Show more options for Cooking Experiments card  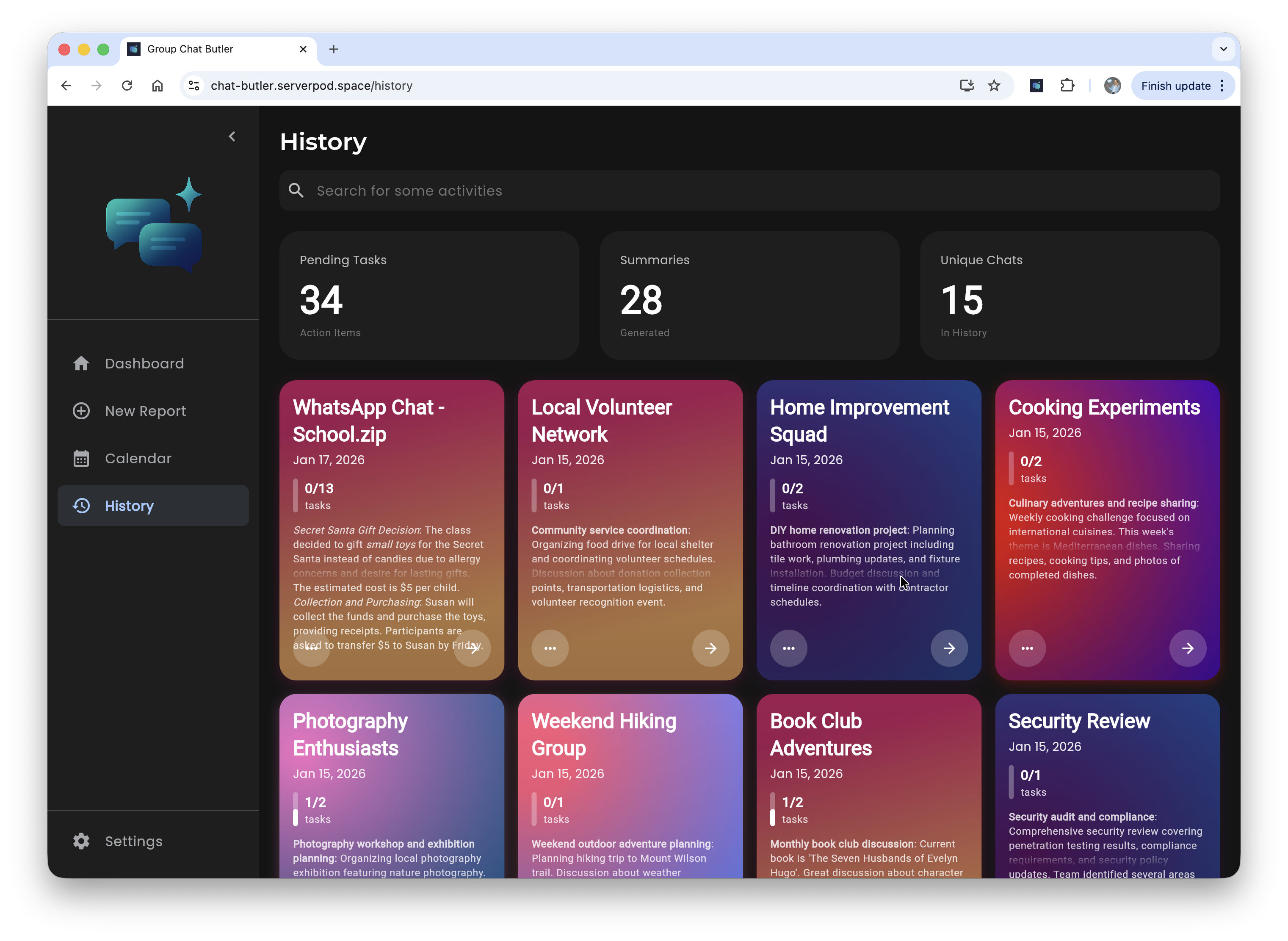pos(1027,648)
